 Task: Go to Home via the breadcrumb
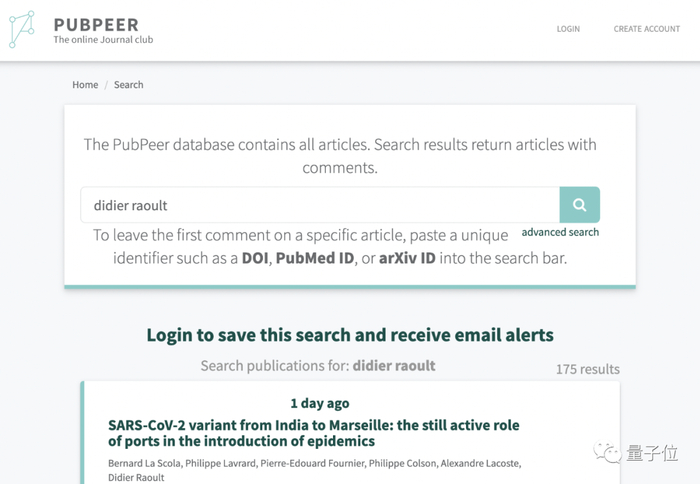point(85,85)
